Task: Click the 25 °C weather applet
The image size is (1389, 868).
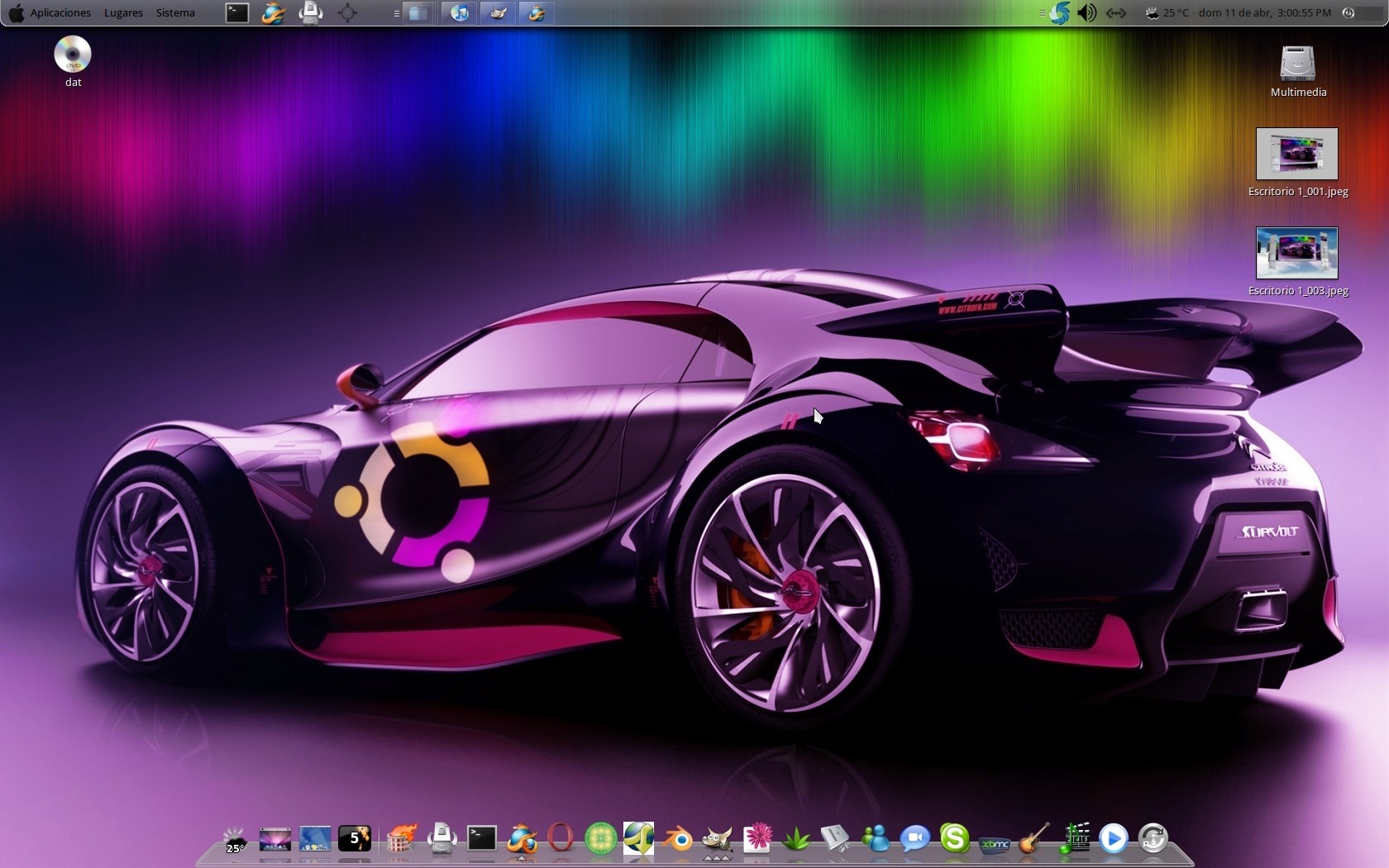Action: pyautogui.click(x=1167, y=12)
